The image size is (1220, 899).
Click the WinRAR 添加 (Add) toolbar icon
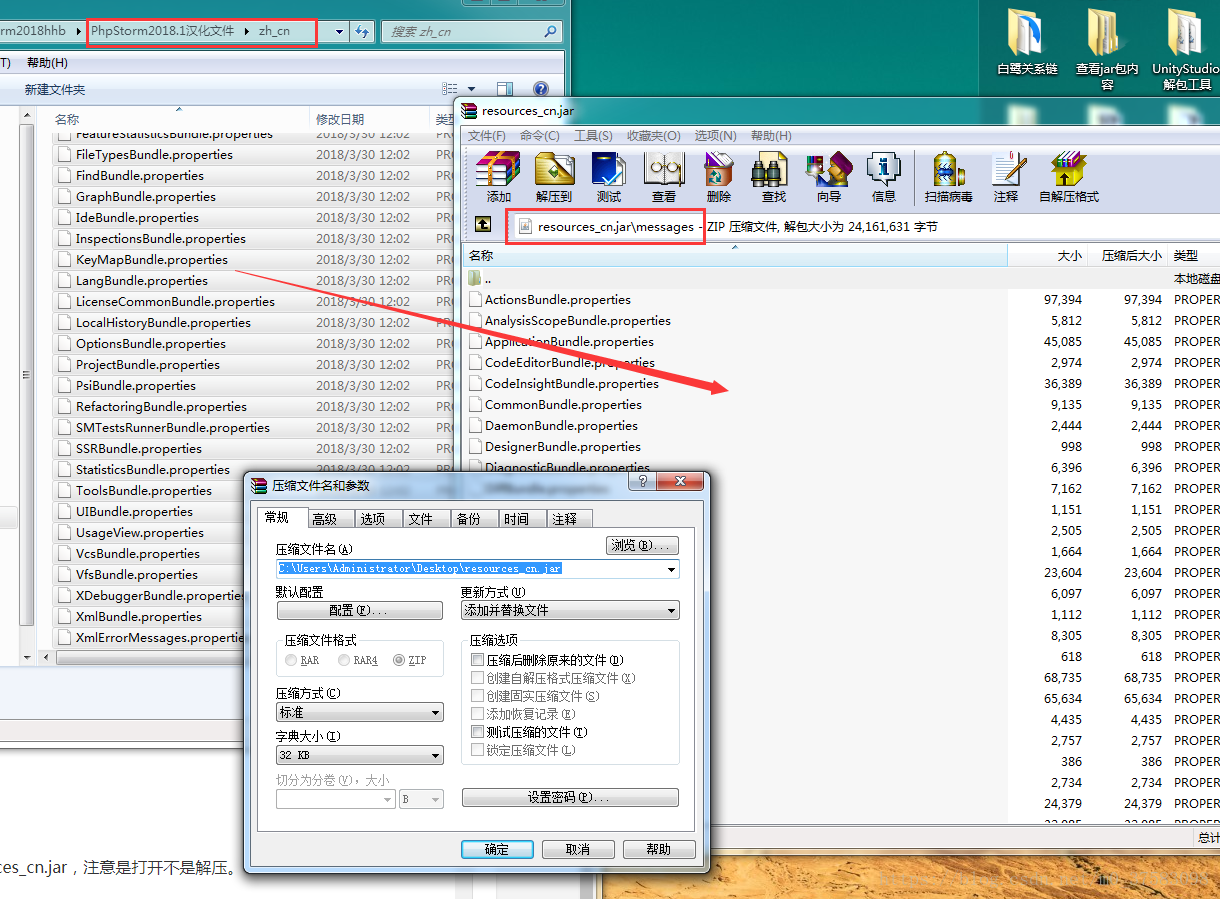click(x=499, y=177)
